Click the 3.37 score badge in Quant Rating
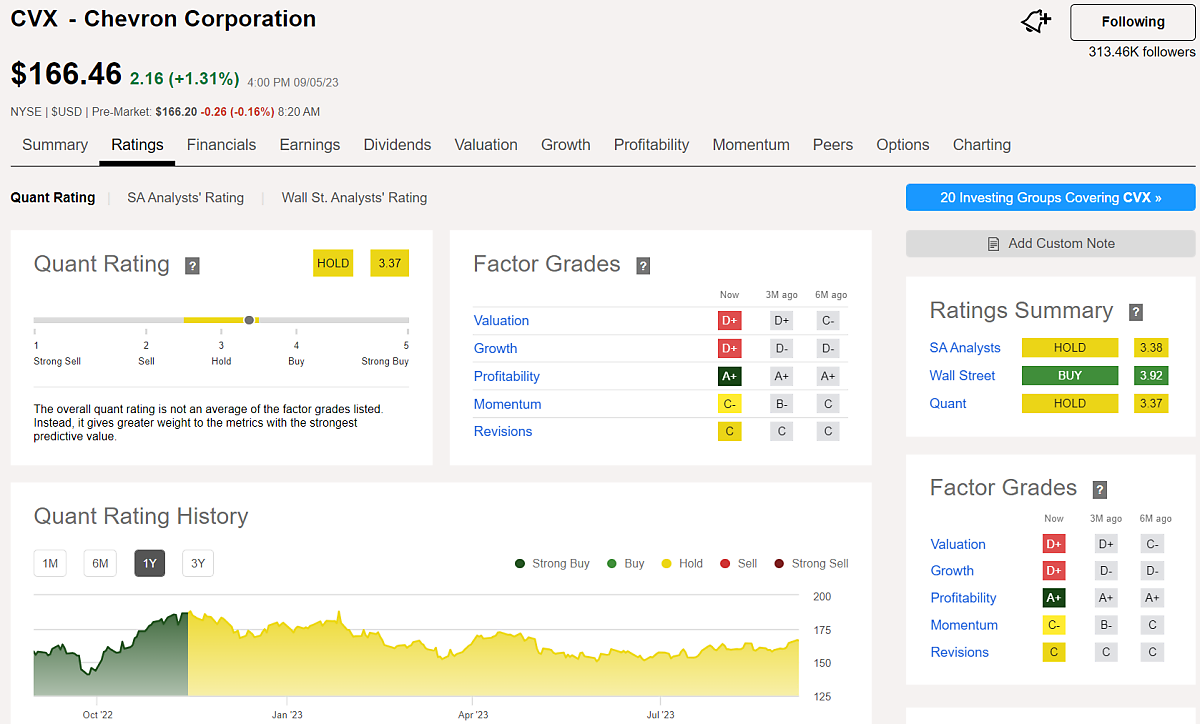Image resolution: width=1200 pixels, height=724 pixels. [389, 263]
